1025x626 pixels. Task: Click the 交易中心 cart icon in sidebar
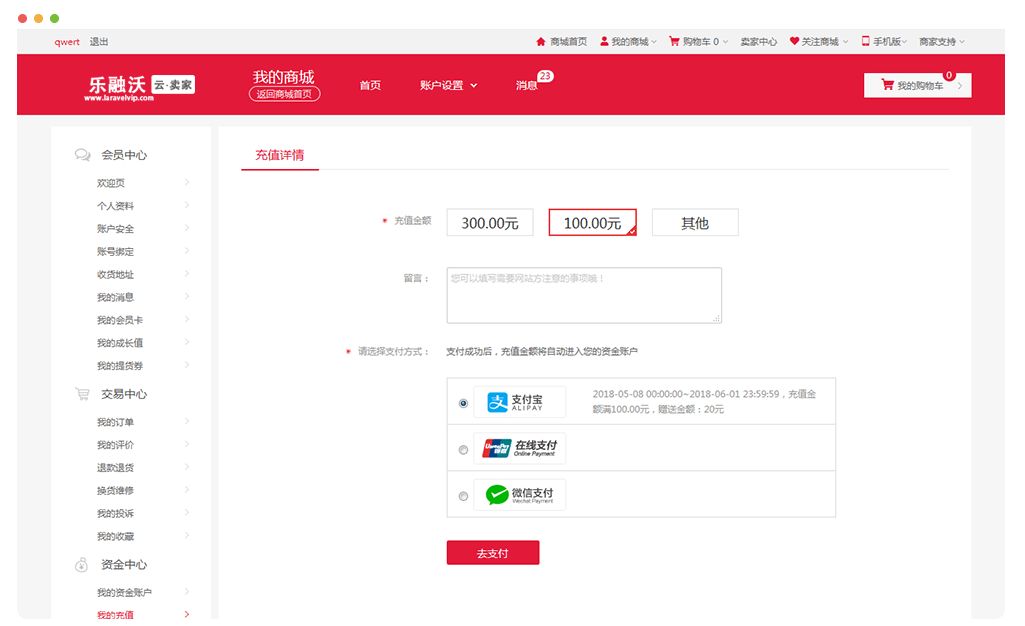coord(82,394)
